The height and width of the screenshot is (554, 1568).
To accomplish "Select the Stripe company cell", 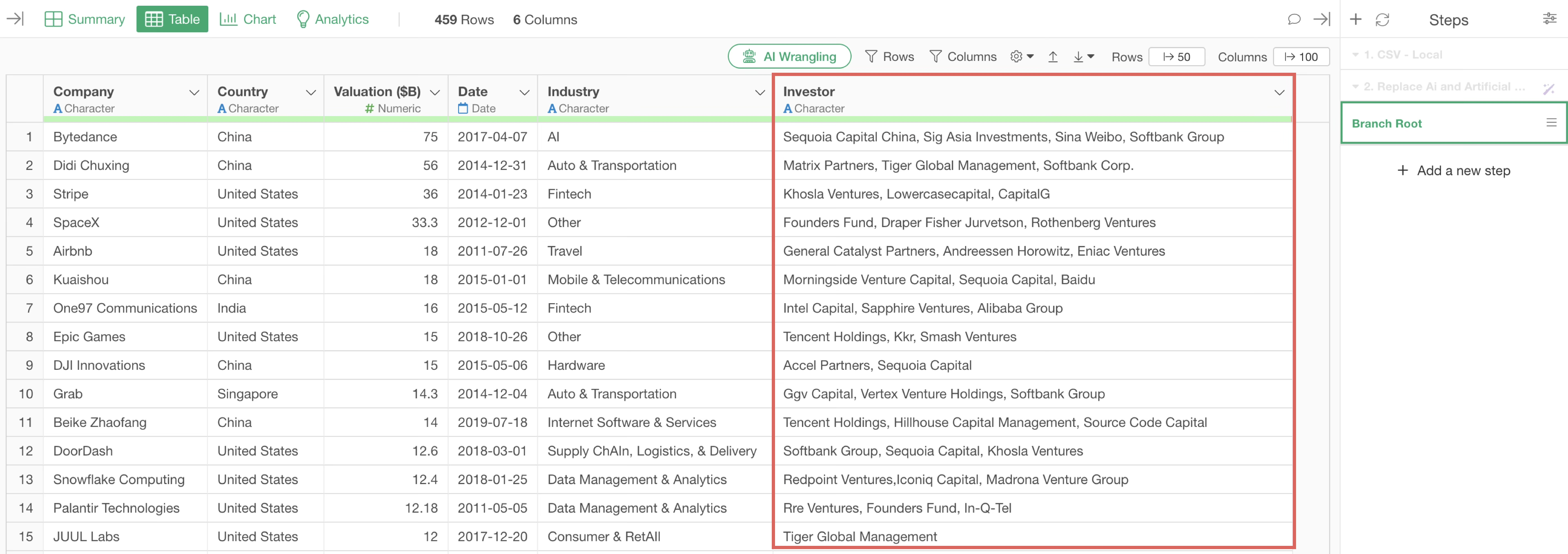I will 125,194.
